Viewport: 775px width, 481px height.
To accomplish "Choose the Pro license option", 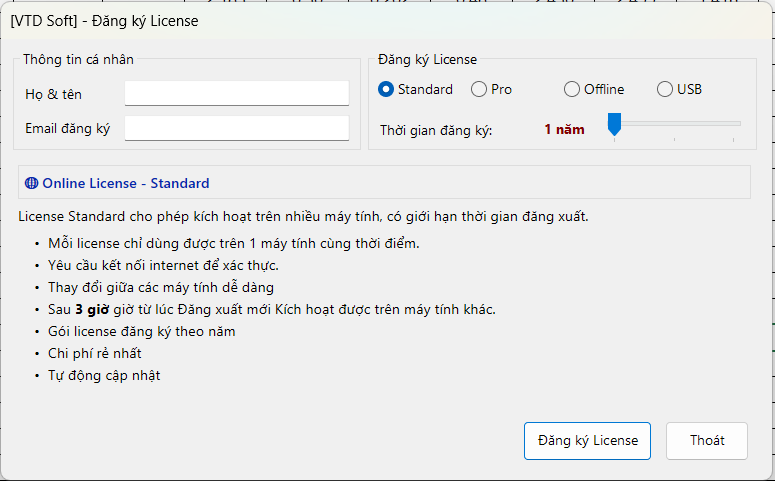I will point(480,90).
